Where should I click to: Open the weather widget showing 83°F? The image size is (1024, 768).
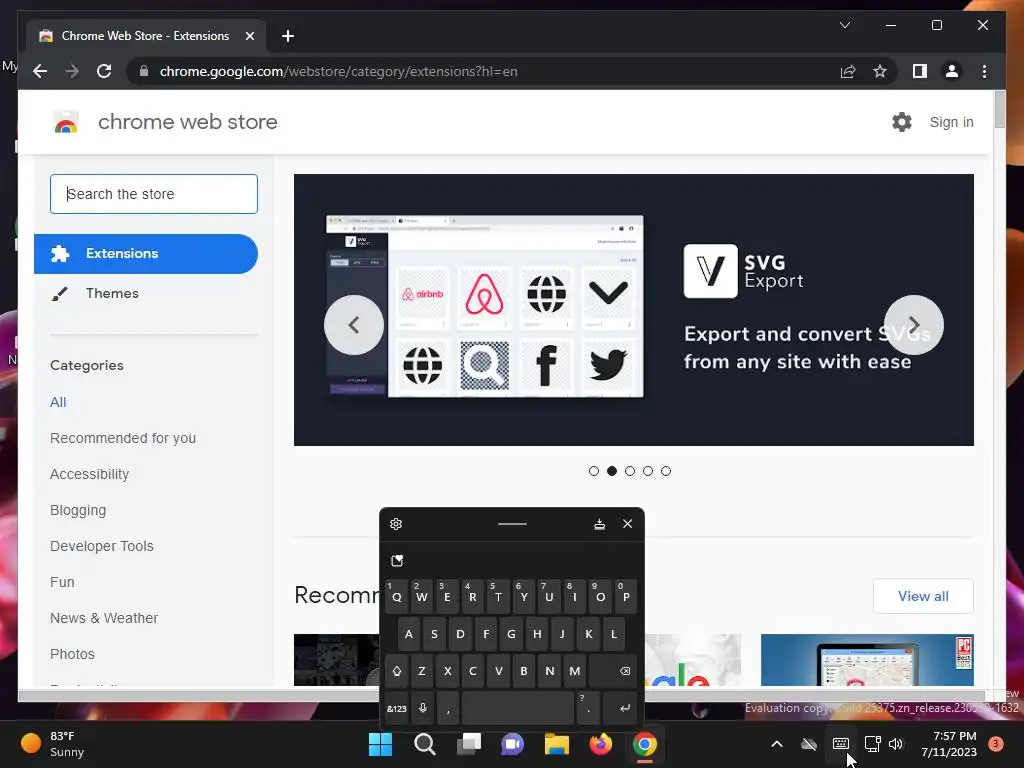pyautogui.click(x=53, y=744)
